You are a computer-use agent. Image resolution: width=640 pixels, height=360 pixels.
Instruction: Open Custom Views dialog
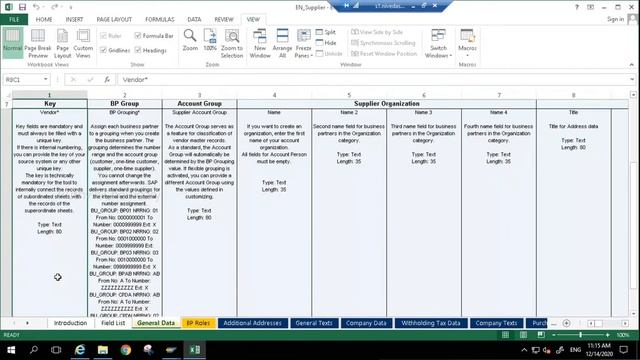[83, 43]
